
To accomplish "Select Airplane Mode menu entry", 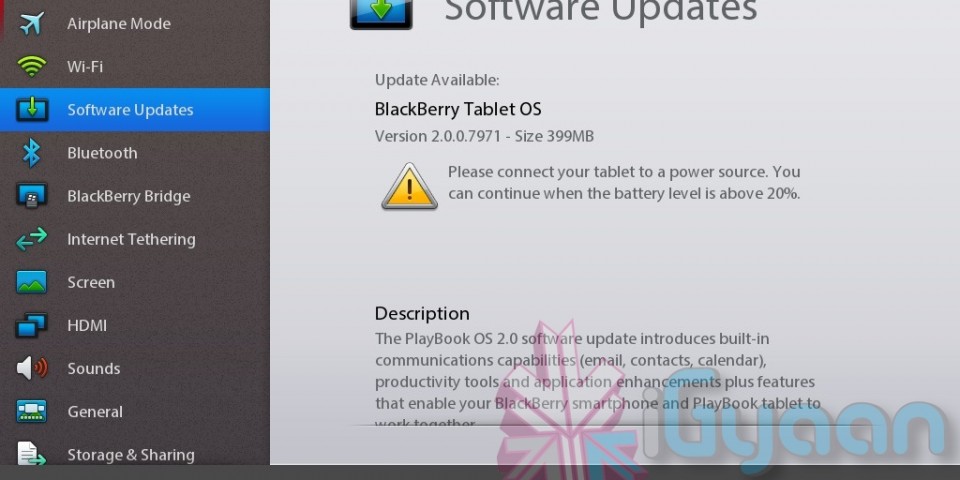I will [x=135, y=23].
